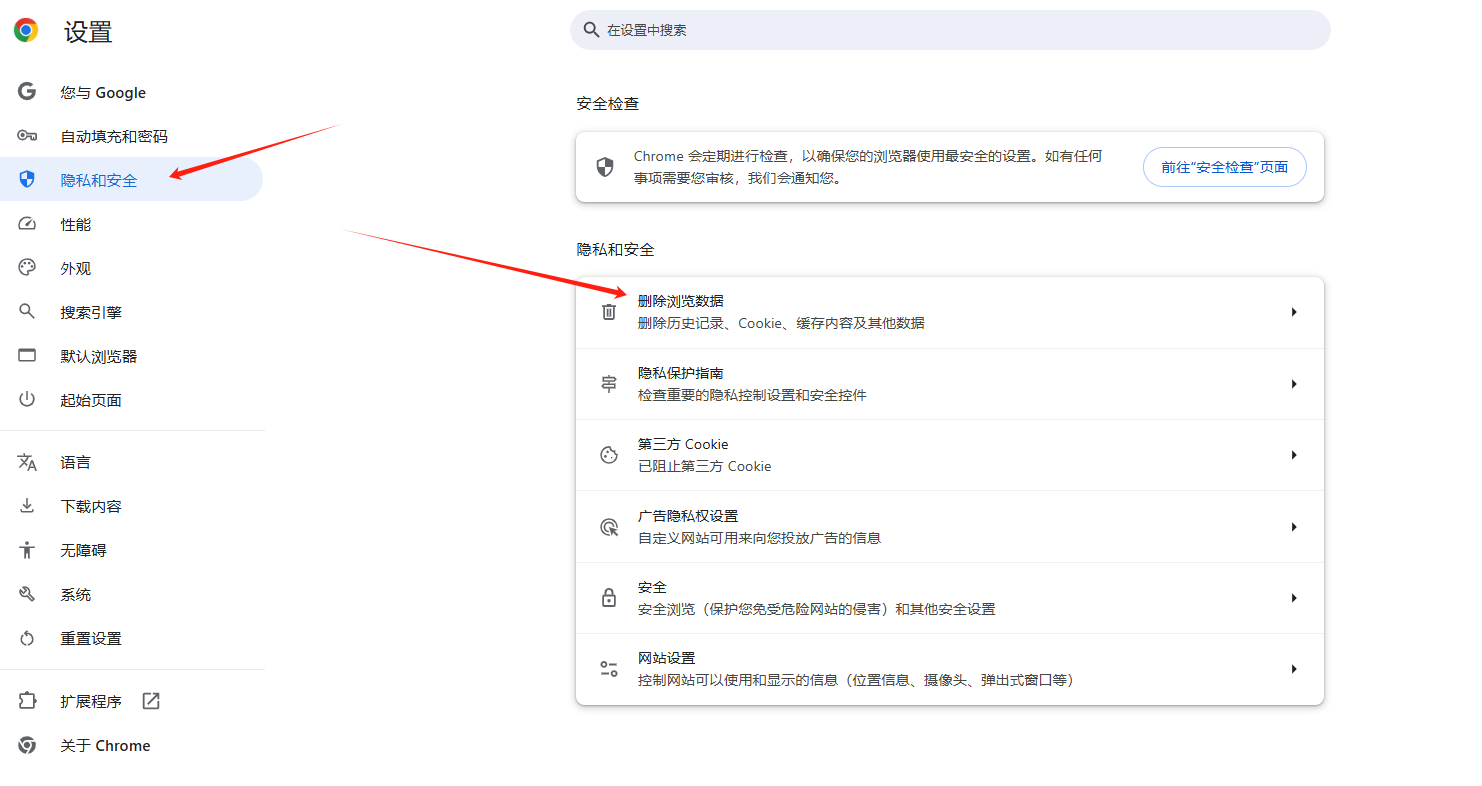1482x786 pixels.
Task: Click the reset icon for 重置设置
Action: (27, 638)
